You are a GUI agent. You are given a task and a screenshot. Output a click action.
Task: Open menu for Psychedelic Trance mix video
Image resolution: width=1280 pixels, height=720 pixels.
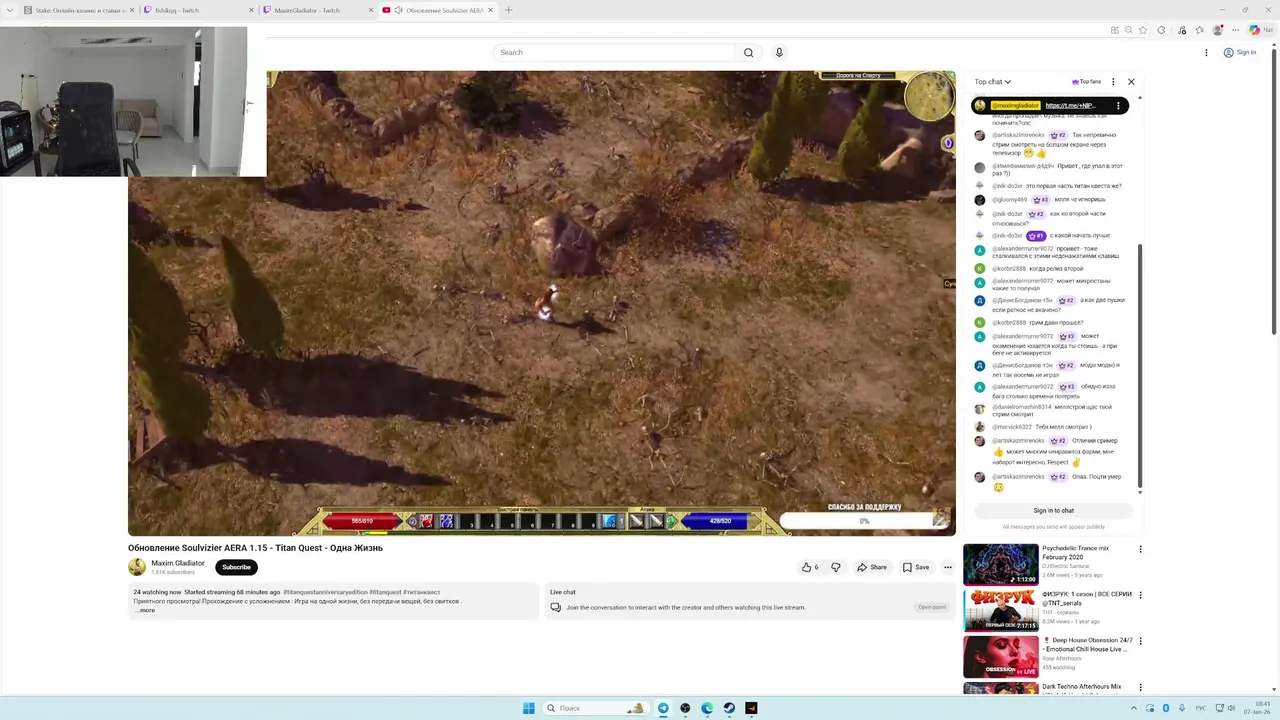tap(1140, 549)
